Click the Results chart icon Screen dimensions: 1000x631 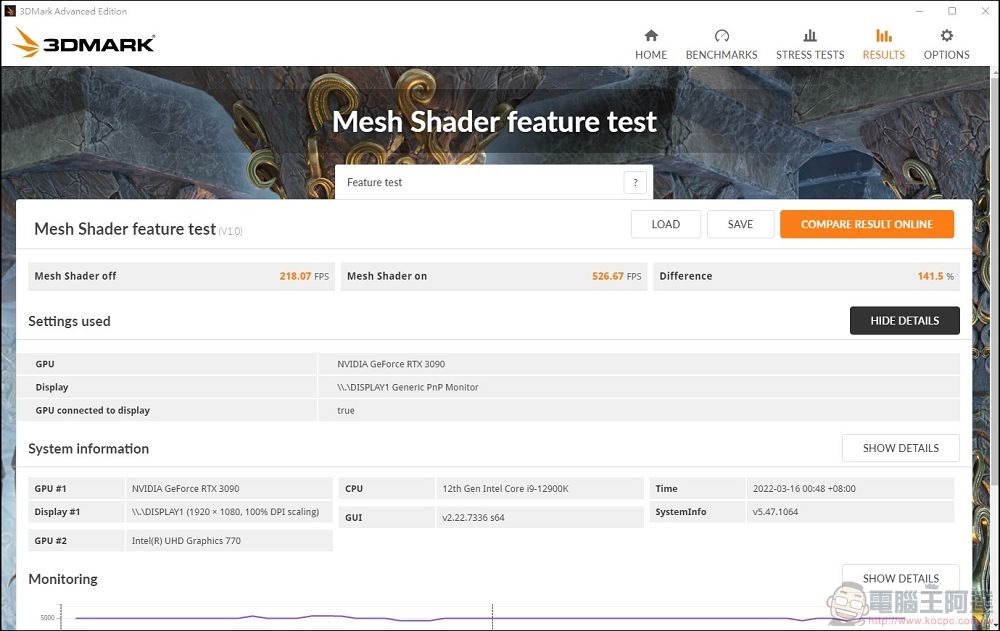tap(884, 36)
